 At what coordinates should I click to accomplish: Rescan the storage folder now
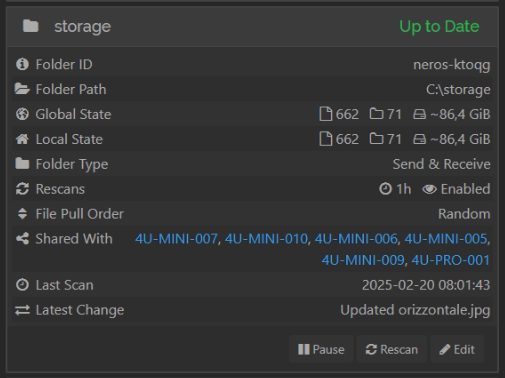point(392,349)
